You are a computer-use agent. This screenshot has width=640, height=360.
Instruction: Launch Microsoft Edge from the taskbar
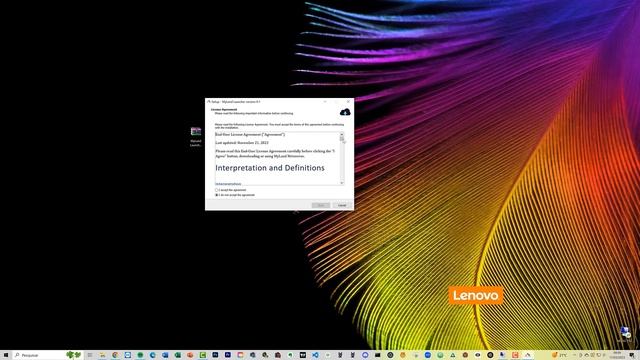153,355
